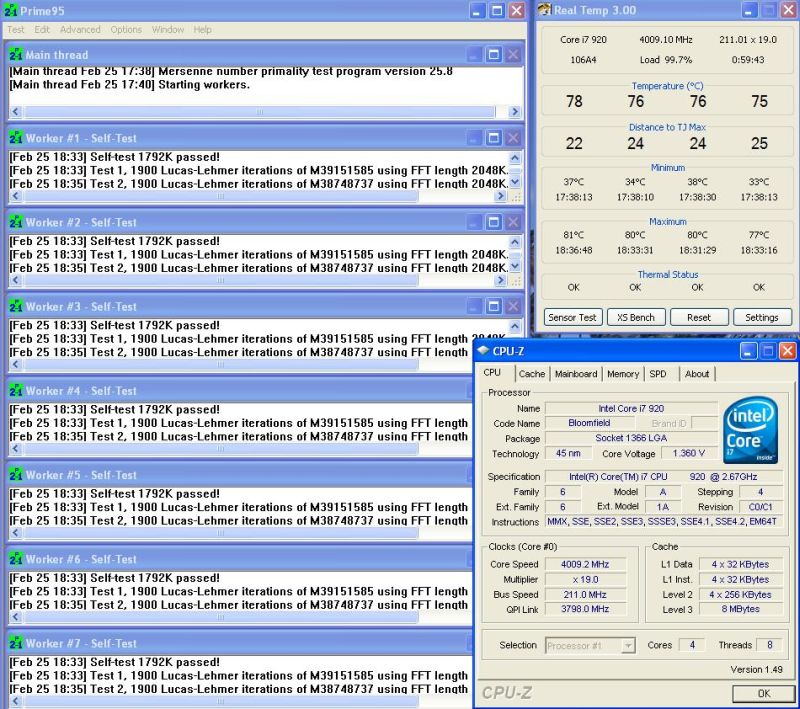Click Worker #2 vertical scroll up arrow

(515, 242)
